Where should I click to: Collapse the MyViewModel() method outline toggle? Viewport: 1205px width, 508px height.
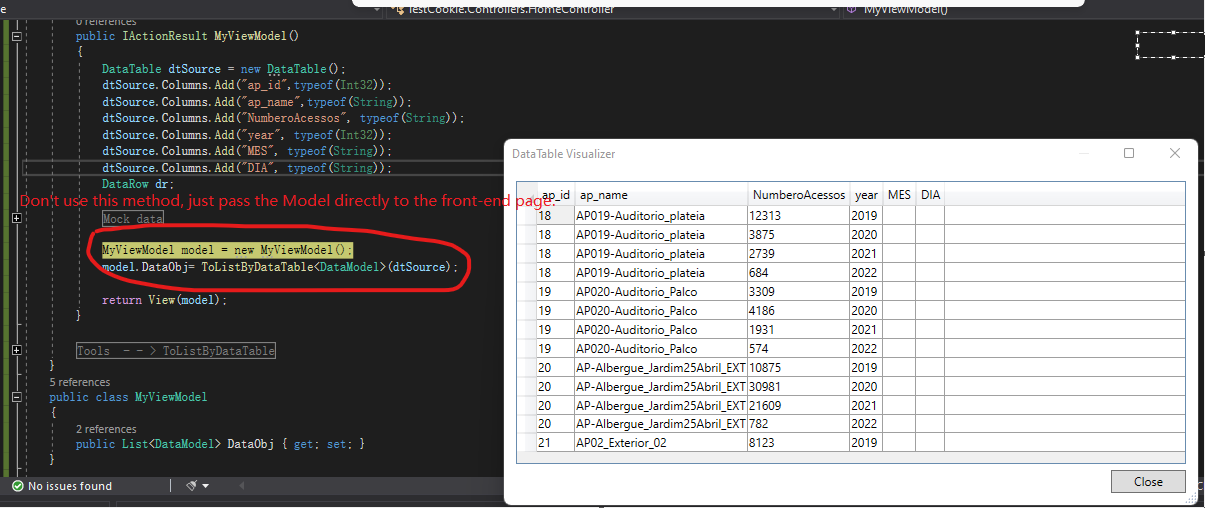click(x=16, y=36)
